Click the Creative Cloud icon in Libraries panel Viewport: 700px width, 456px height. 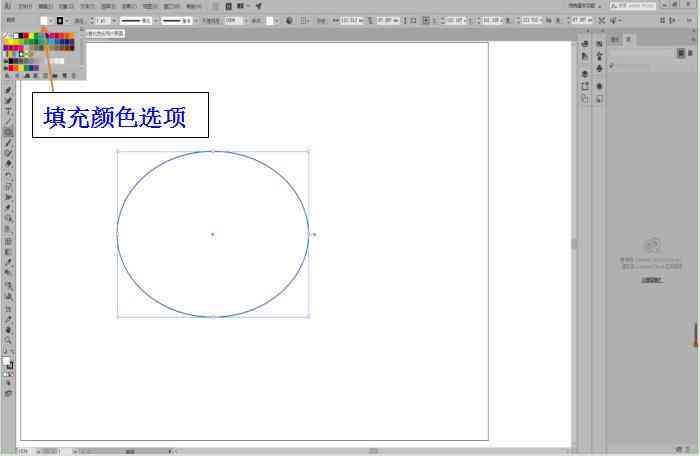pos(652,245)
